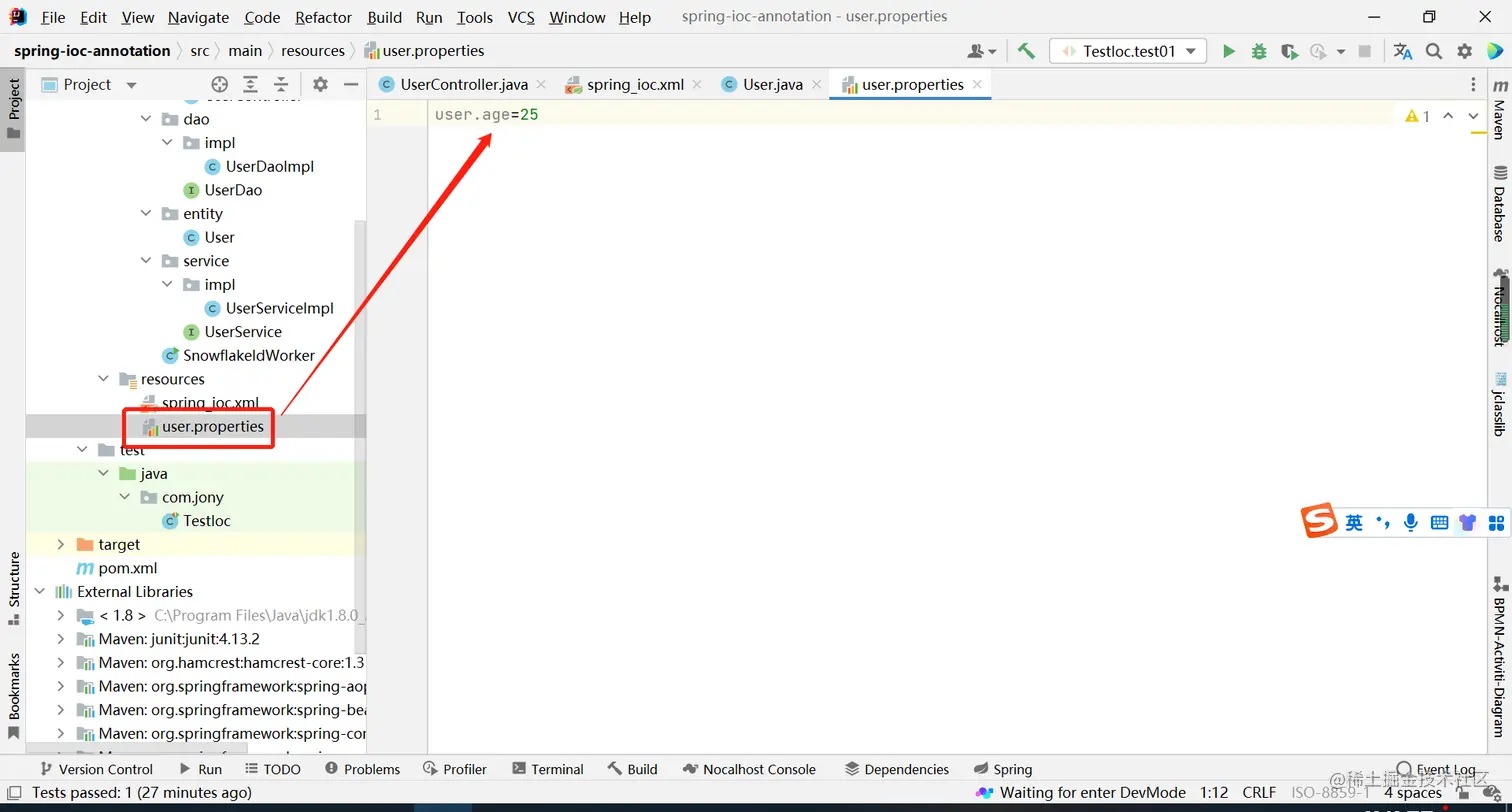1512x812 pixels.
Task: Select opened file locate target icon
Action: click(x=220, y=85)
